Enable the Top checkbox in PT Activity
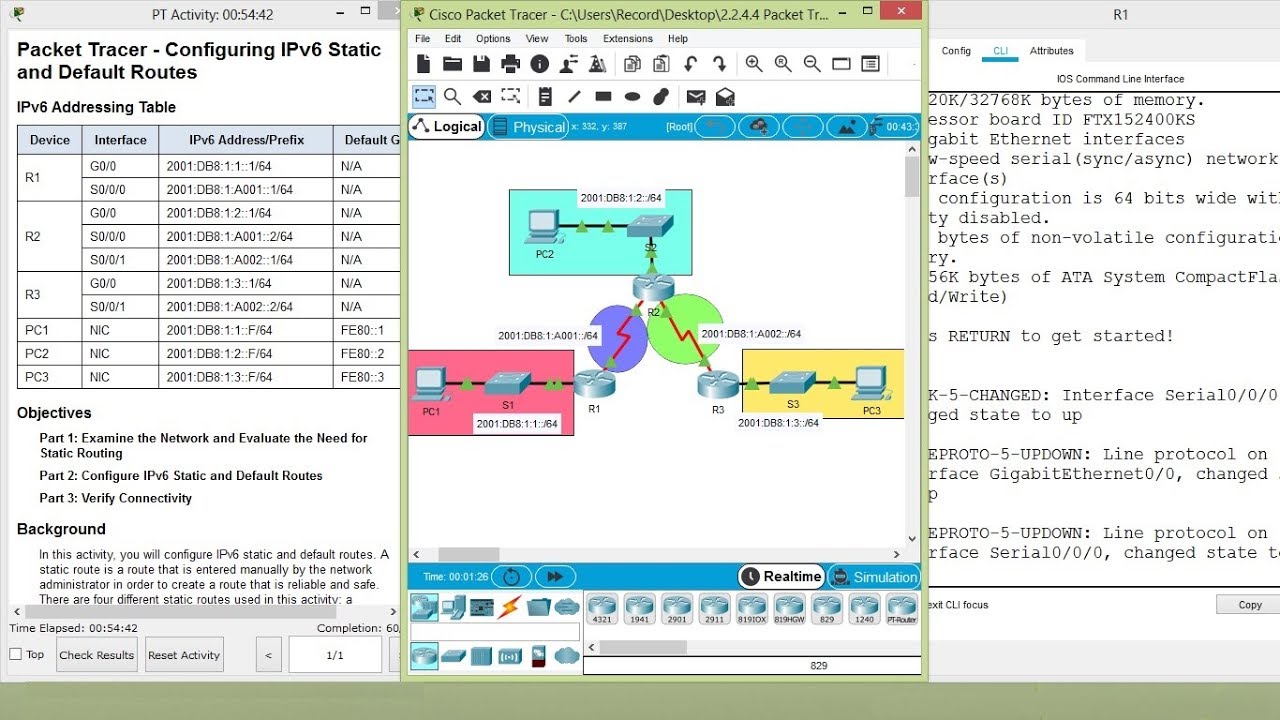This screenshot has height=720, width=1280. point(15,654)
